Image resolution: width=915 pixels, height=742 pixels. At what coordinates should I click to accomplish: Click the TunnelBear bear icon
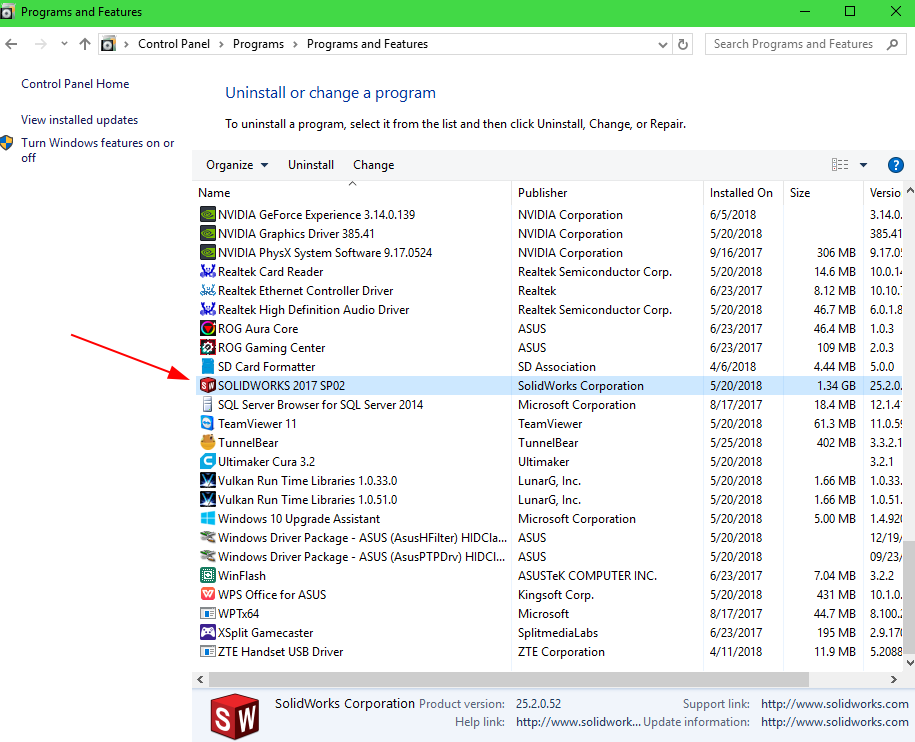(x=208, y=443)
